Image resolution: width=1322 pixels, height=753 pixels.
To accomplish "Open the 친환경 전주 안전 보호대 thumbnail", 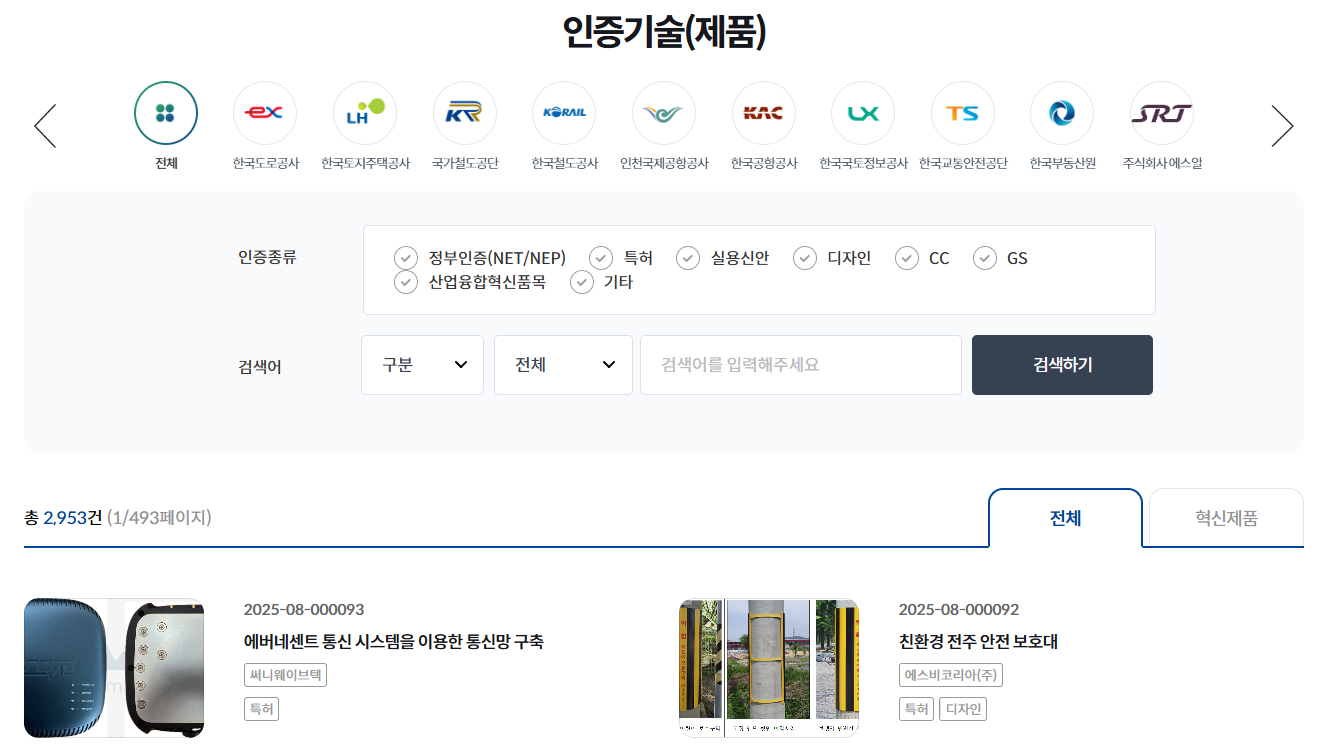I will (x=769, y=668).
